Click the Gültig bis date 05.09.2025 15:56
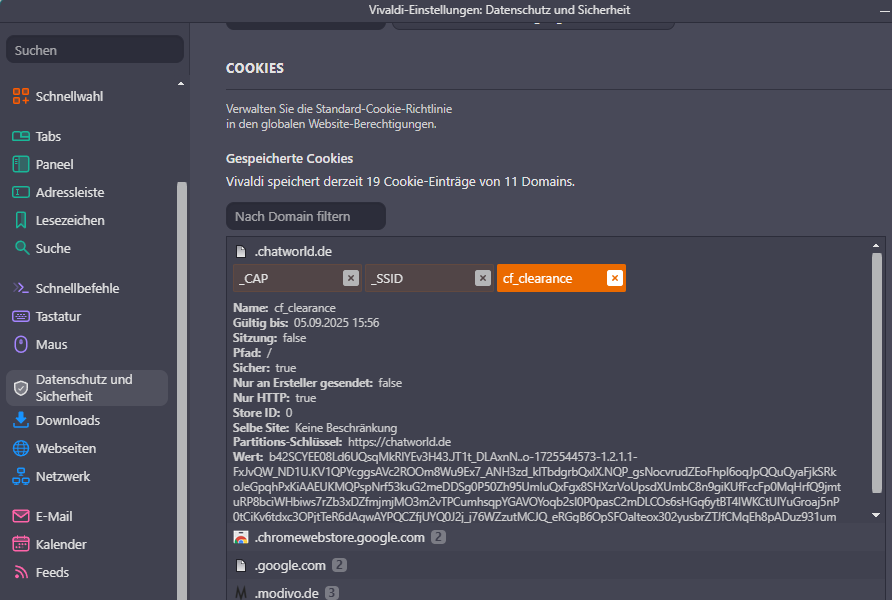Viewport: 892px width, 600px height. (336, 322)
